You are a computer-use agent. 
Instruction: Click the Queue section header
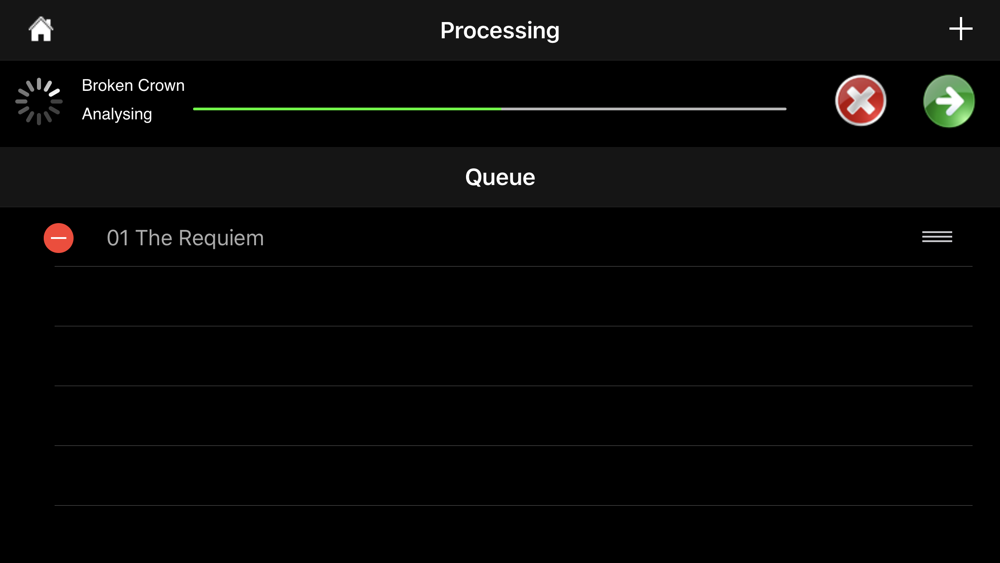coord(500,177)
